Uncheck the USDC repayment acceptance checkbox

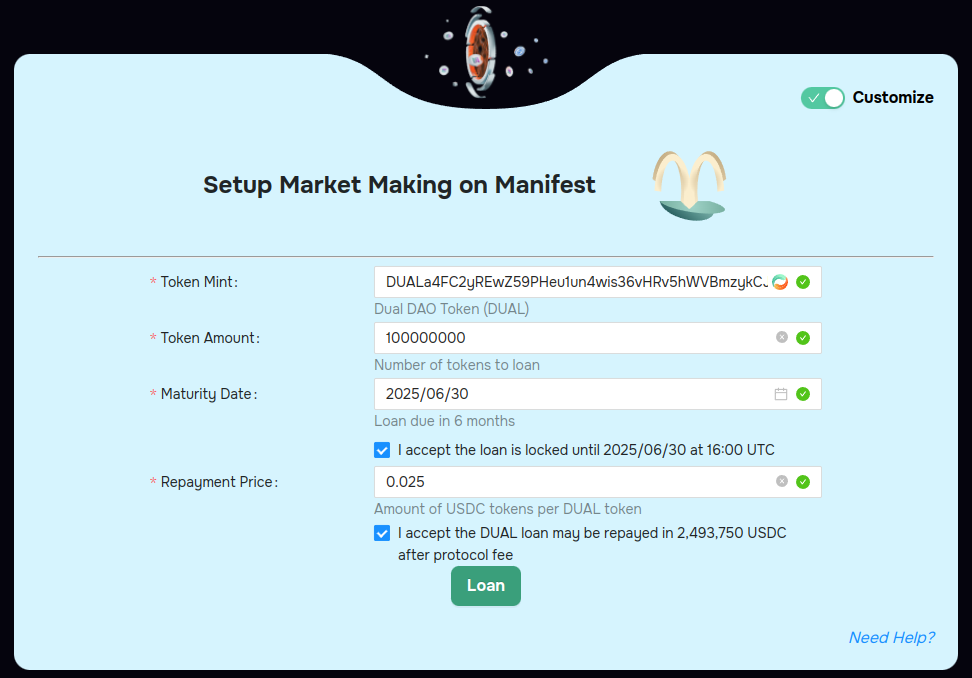coord(382,533)
